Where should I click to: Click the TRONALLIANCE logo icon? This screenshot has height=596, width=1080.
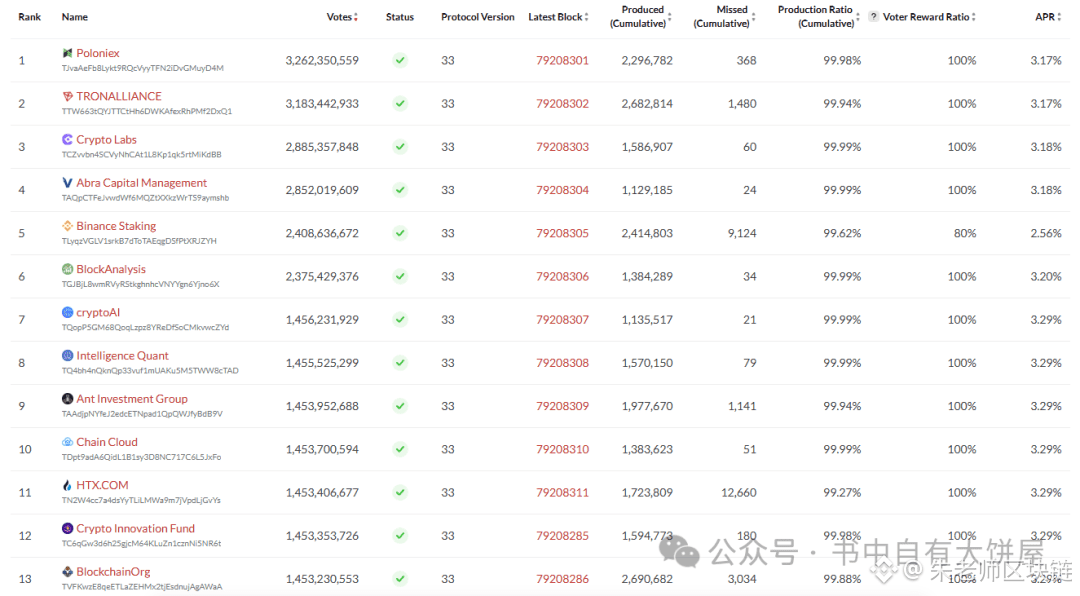pyautogui.click(x=67, y=96)
